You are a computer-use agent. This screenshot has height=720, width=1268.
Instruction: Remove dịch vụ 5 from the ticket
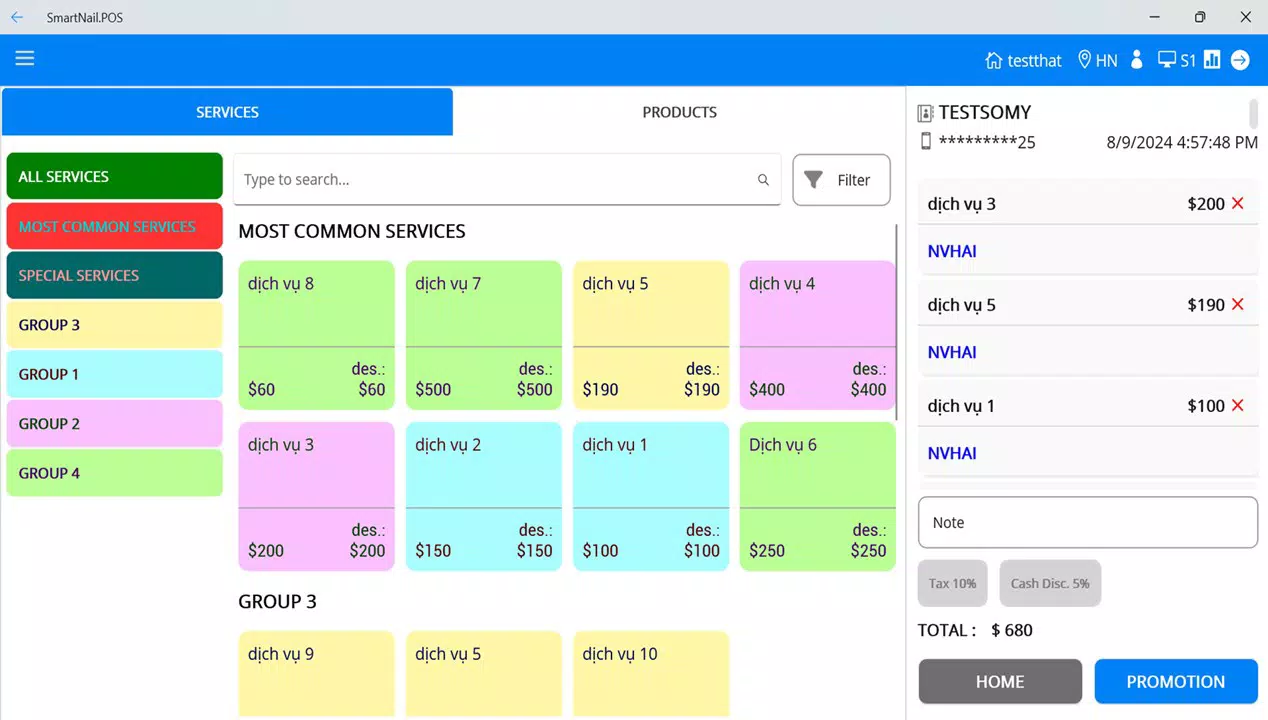pos(1238,305)
